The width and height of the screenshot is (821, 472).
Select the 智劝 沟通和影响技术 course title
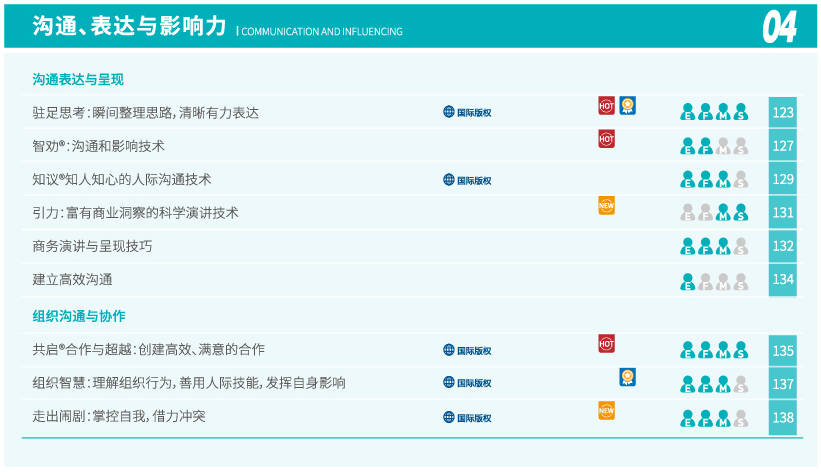[x=98, y=146]
